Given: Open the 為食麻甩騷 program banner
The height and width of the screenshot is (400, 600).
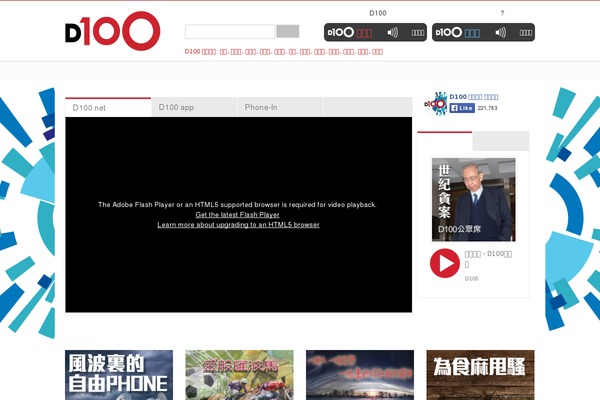Looking at the screenshot, I should point(481,375).
